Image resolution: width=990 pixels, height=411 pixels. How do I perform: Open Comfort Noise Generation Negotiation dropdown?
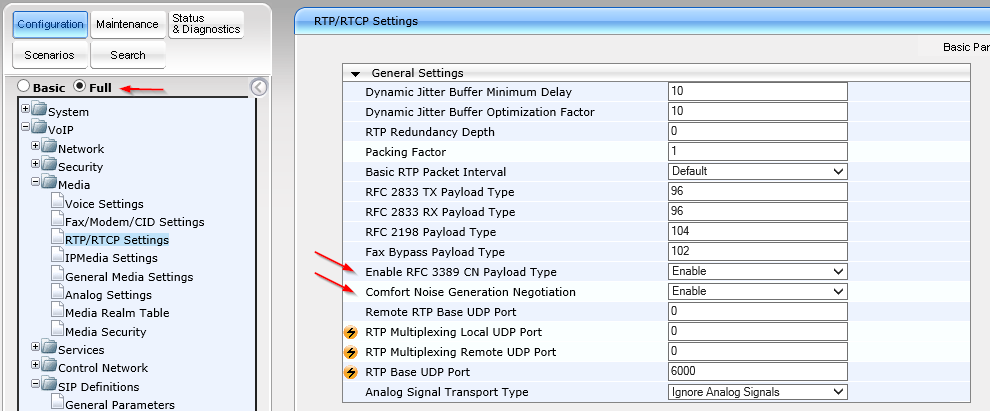(x=758, y=292)
